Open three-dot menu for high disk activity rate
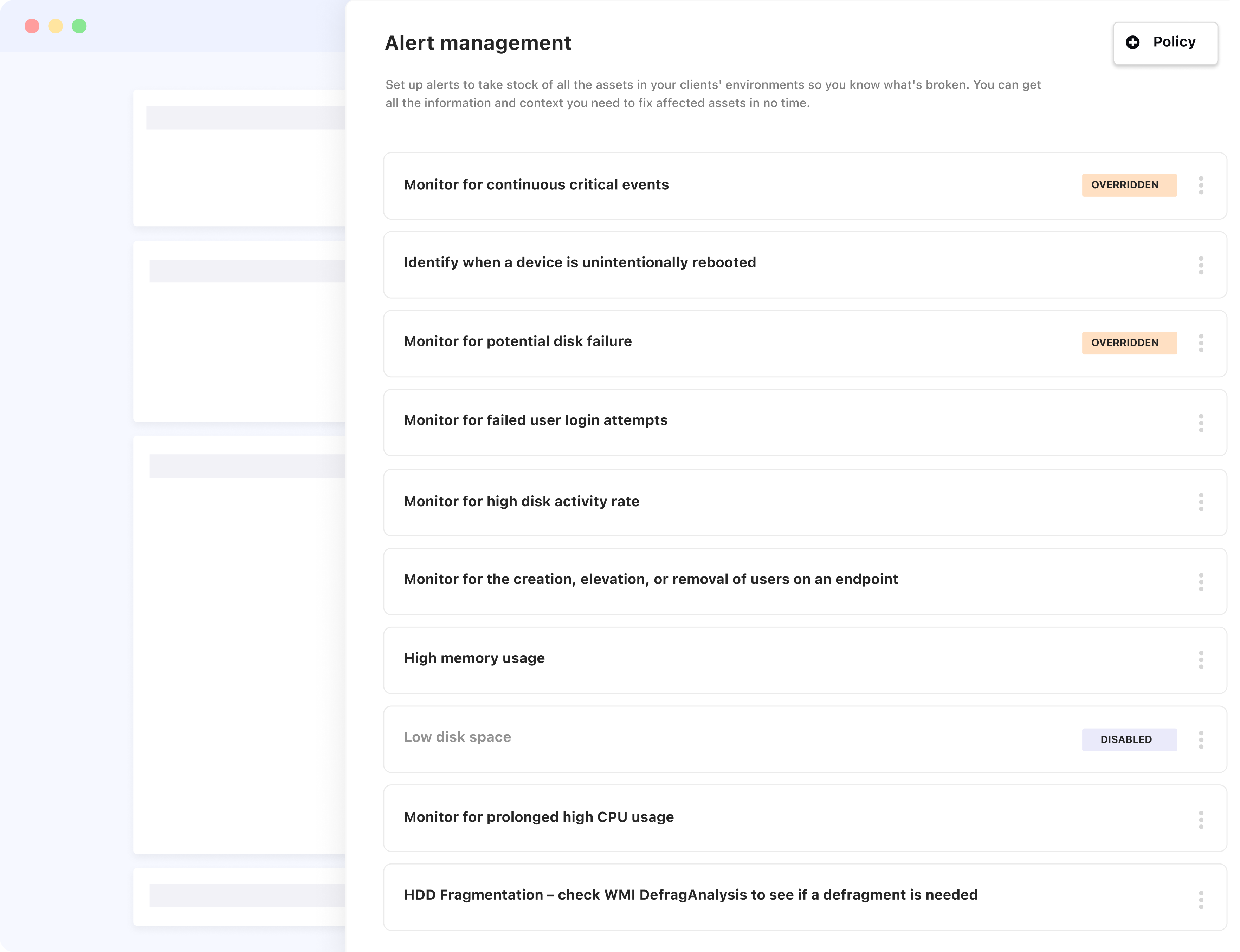Screen dimensions: 1240x952 pos(1201,502)
